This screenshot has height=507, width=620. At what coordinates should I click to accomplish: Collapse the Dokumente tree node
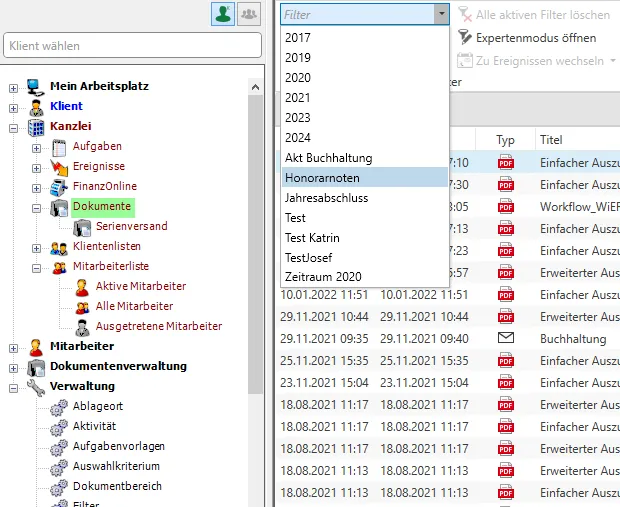(36, 208)
